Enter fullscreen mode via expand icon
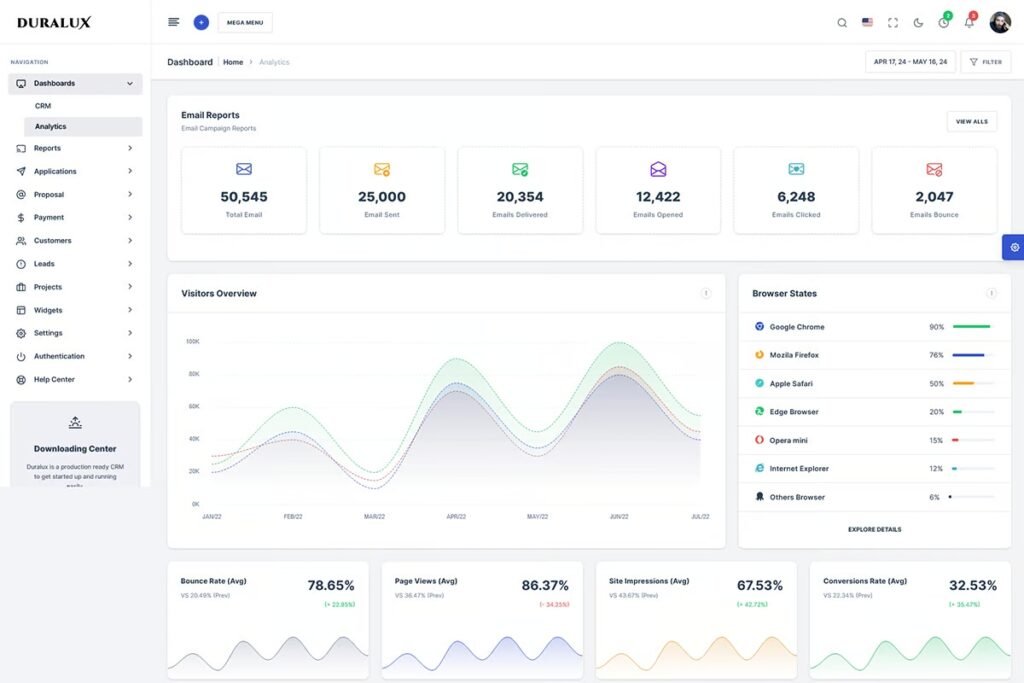This screenshot has width=1024, height=683. click(x=893, y=23)
